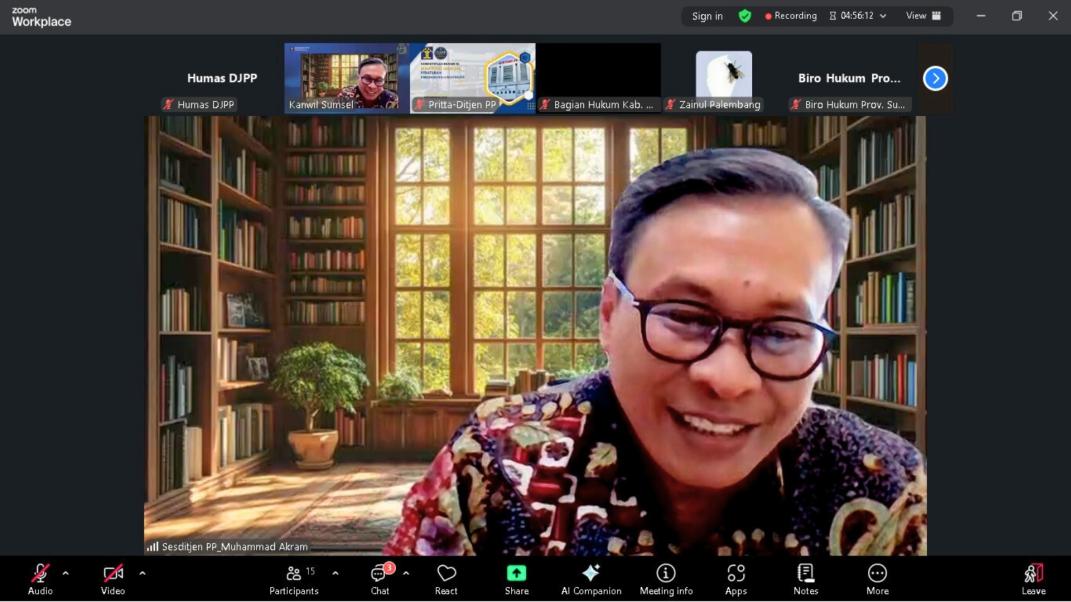
Task: Show next participants with blue arrow
Action: [x=935, y=79]
